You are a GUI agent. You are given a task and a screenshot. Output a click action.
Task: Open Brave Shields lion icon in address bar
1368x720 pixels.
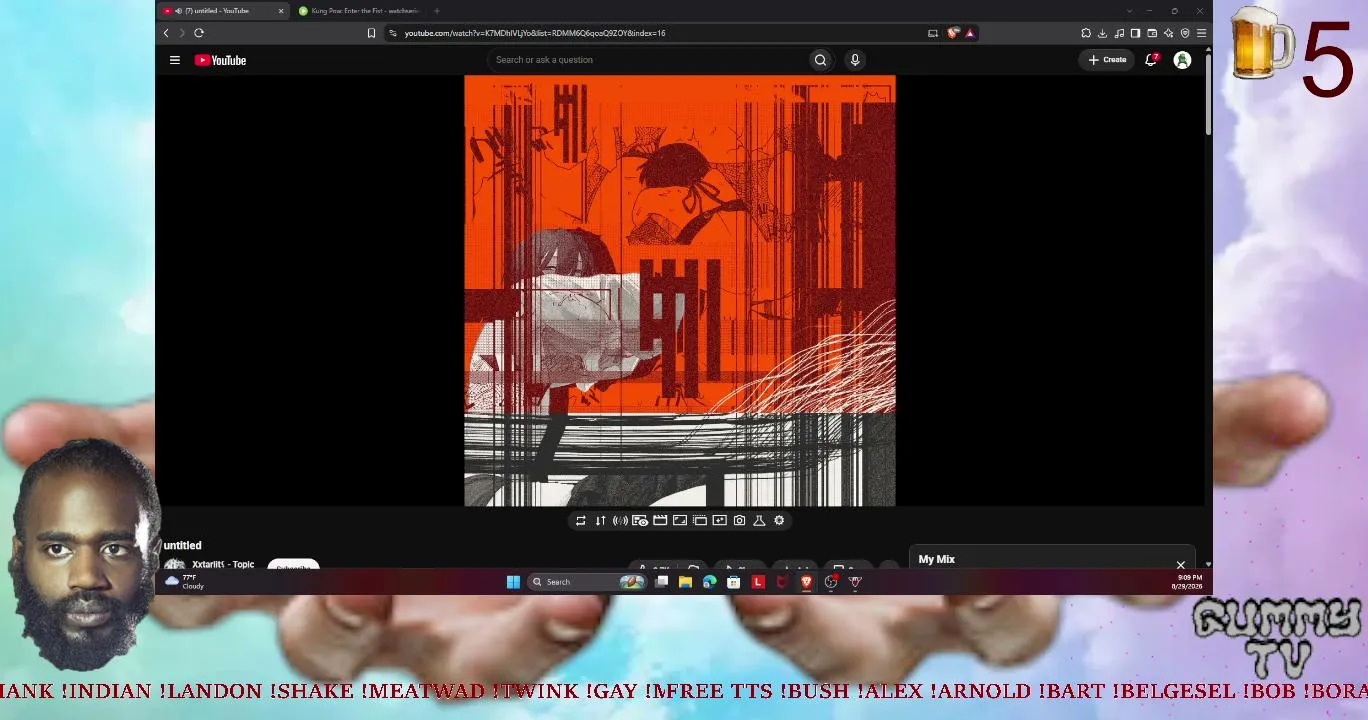click(953, 33)
